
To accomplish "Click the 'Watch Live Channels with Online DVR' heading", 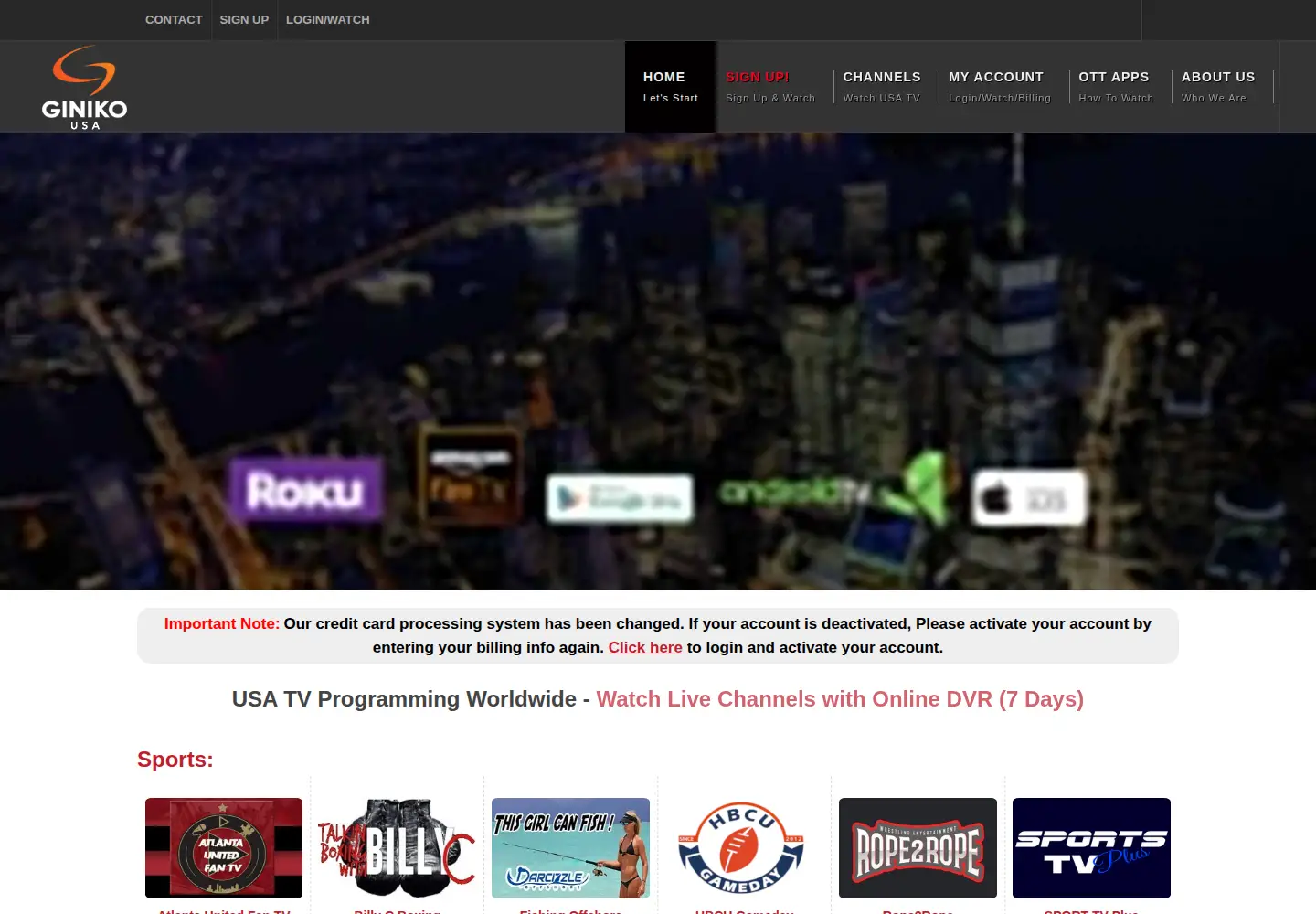I will [x=840, y=699].
